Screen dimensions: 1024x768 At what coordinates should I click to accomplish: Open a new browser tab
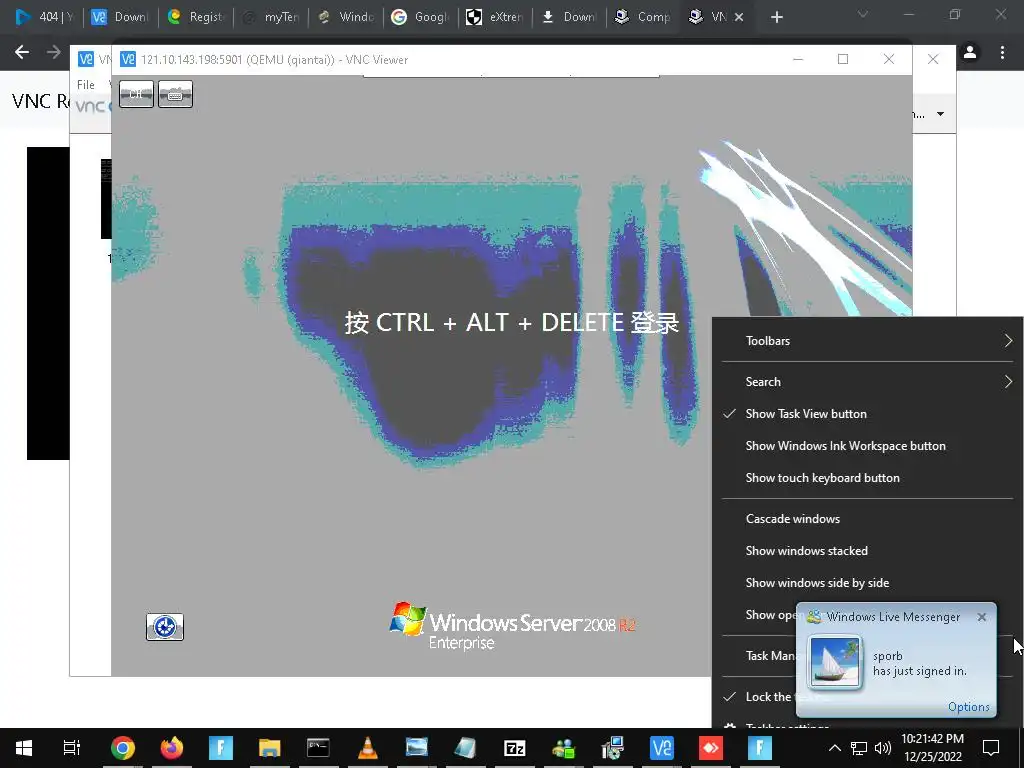[776, 18]
